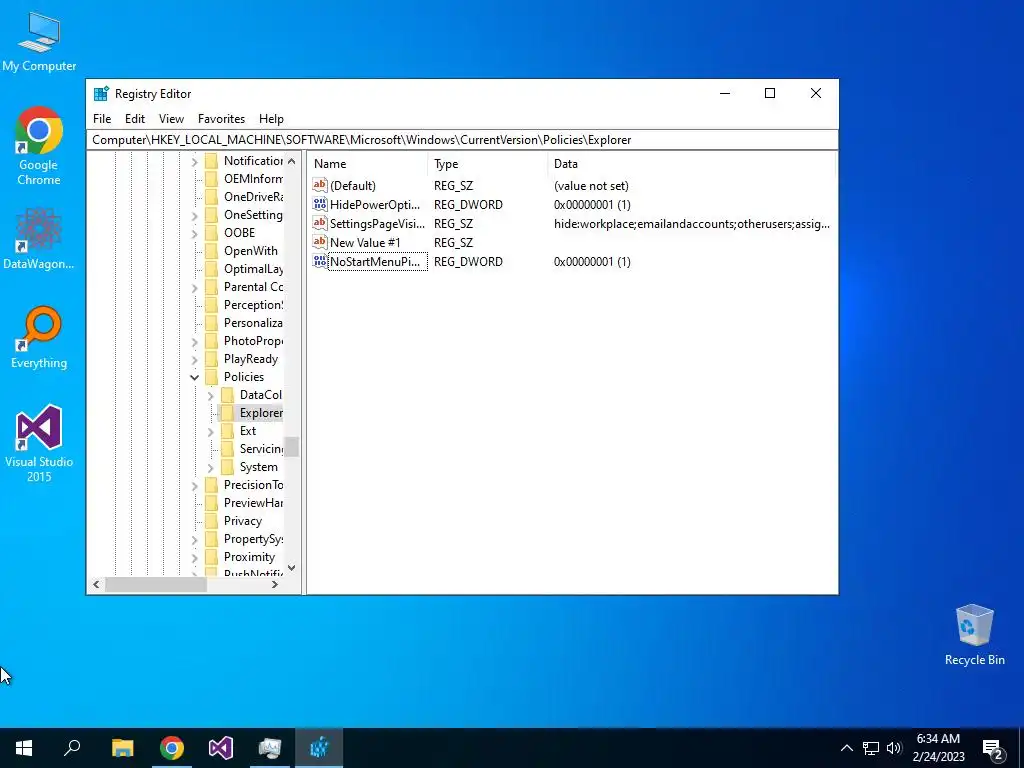Switch to the Registry Editor taskbar icon

(x=319, y=748)
